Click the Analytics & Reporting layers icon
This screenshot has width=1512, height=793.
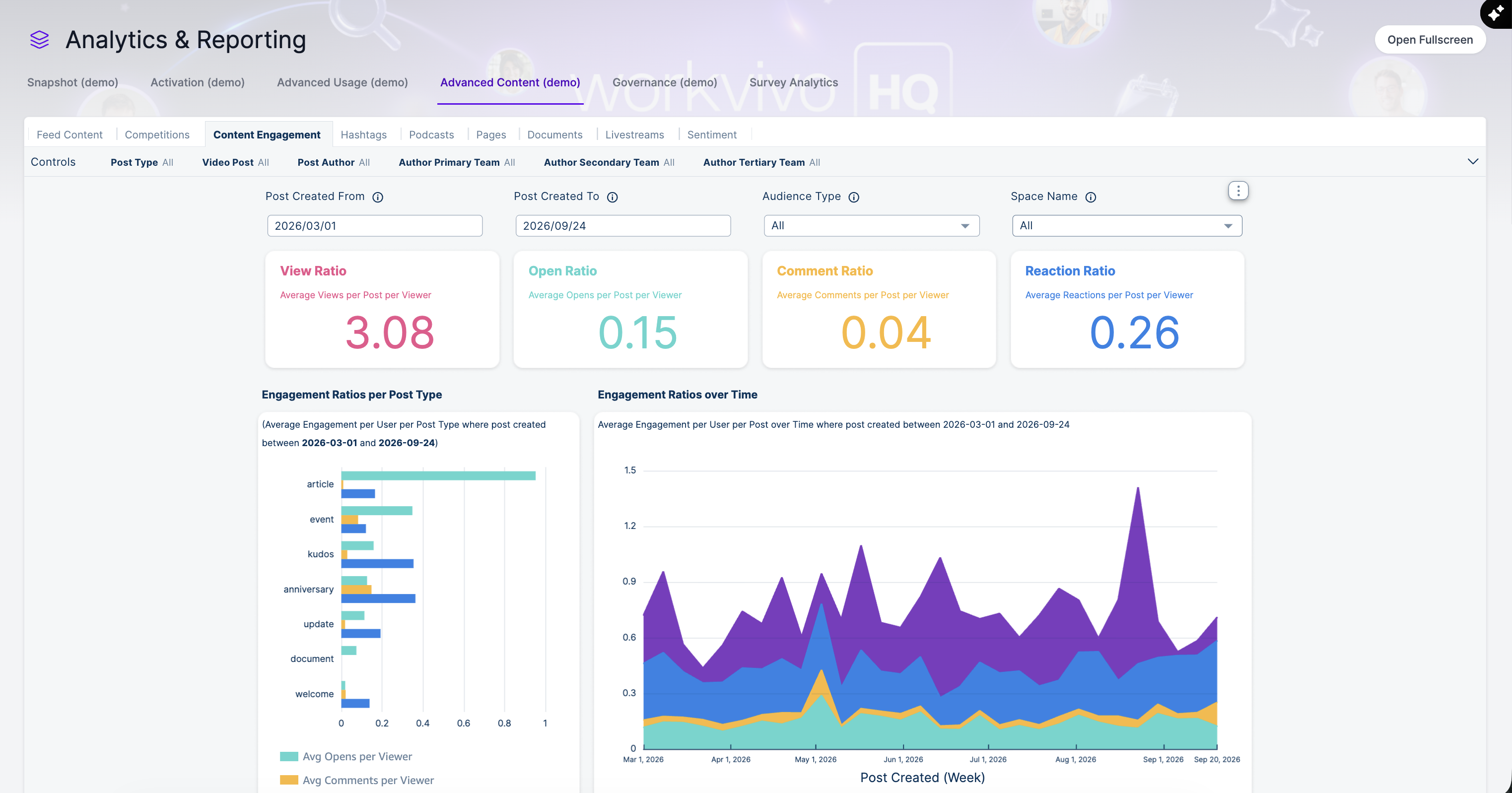39,40
